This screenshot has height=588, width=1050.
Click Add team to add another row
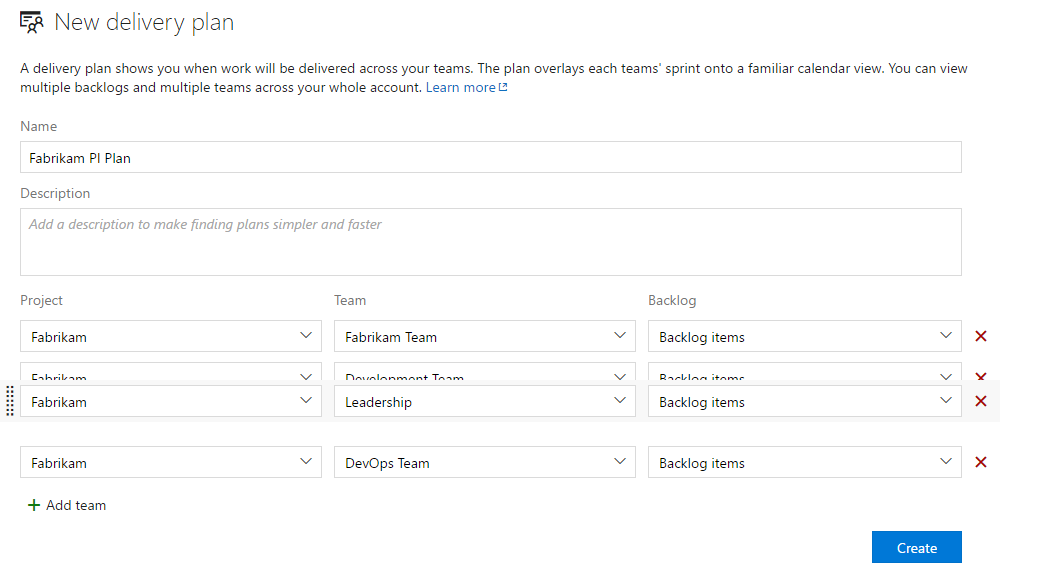click(75, 505)
